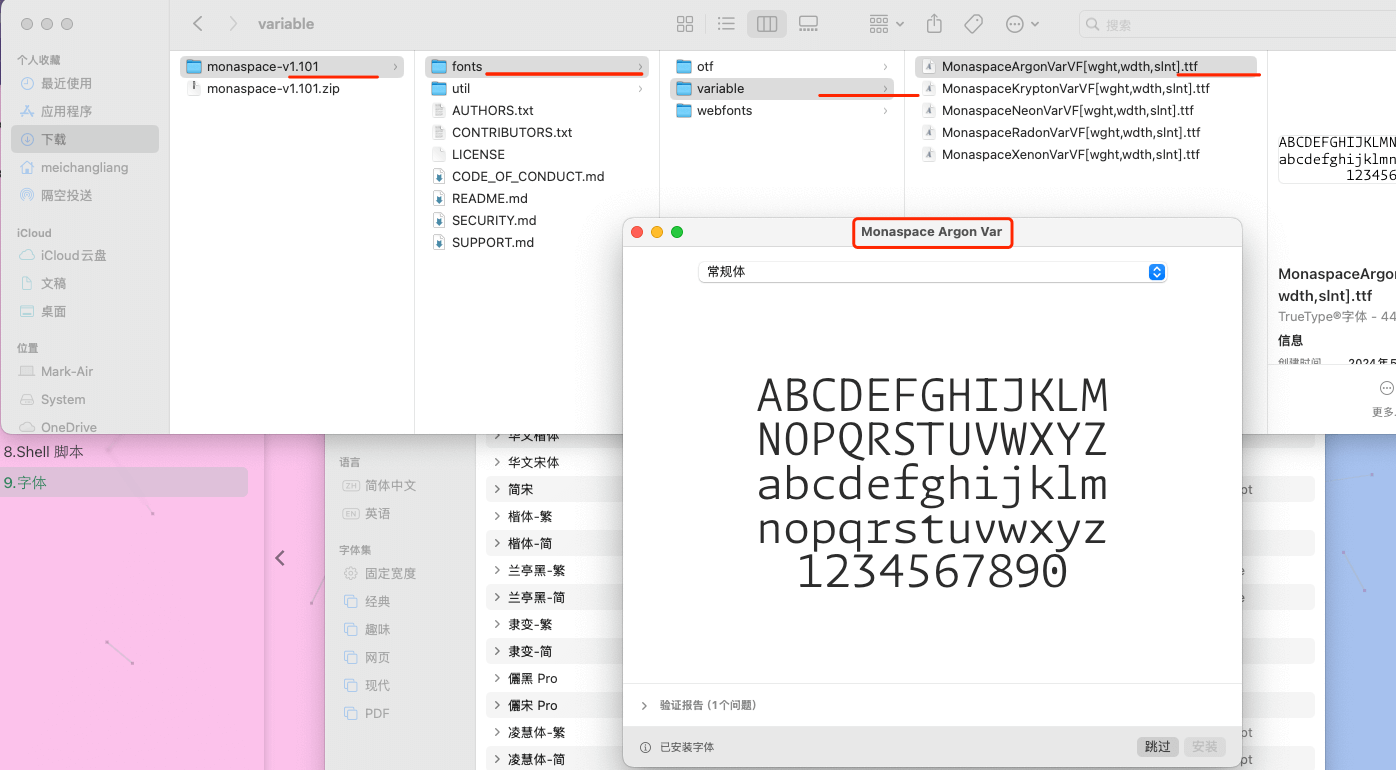Click the 安装 button
Image resolution: width=1396 pixels, height=770 pixels.
pos(1205,747)
